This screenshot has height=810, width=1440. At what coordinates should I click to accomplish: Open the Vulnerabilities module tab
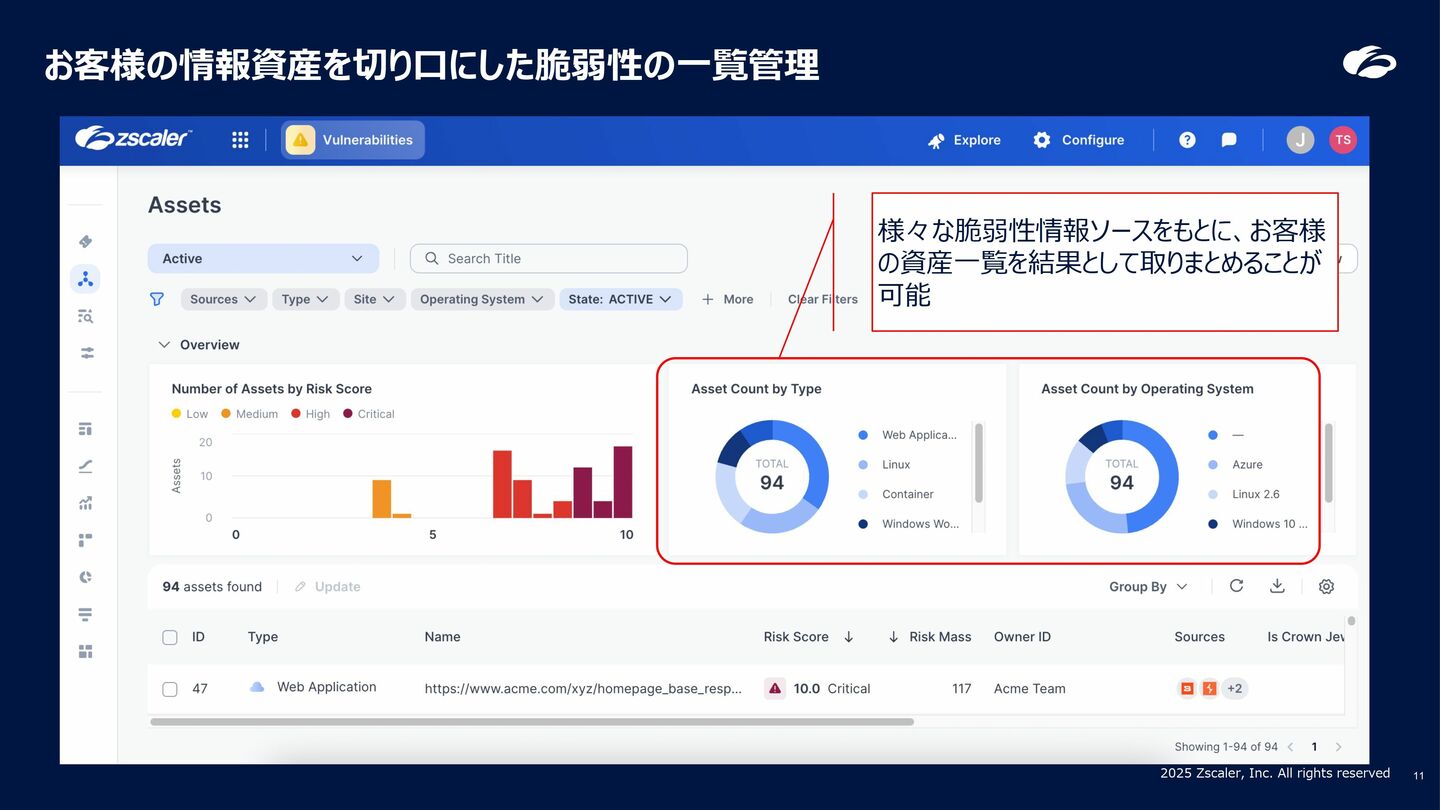pyautogui.click(x=353, y=140)
